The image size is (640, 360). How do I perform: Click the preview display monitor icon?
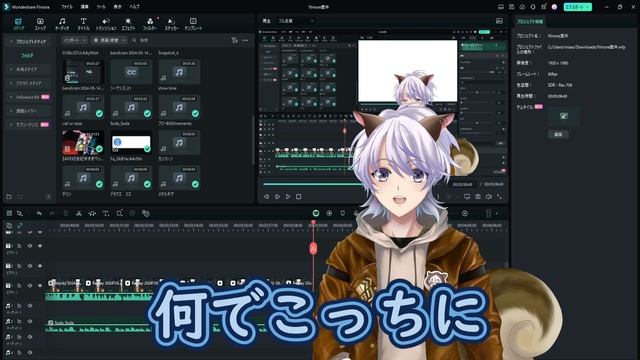click(x=467, y=197)
